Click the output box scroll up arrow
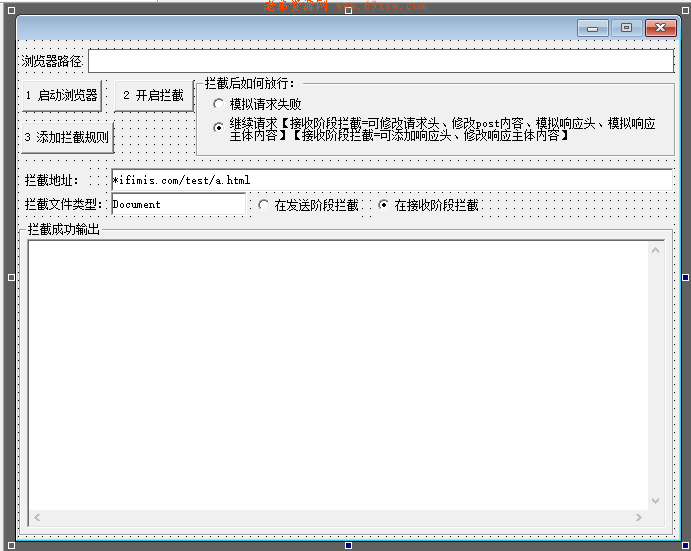691x551 pixels. pos(656,250)
